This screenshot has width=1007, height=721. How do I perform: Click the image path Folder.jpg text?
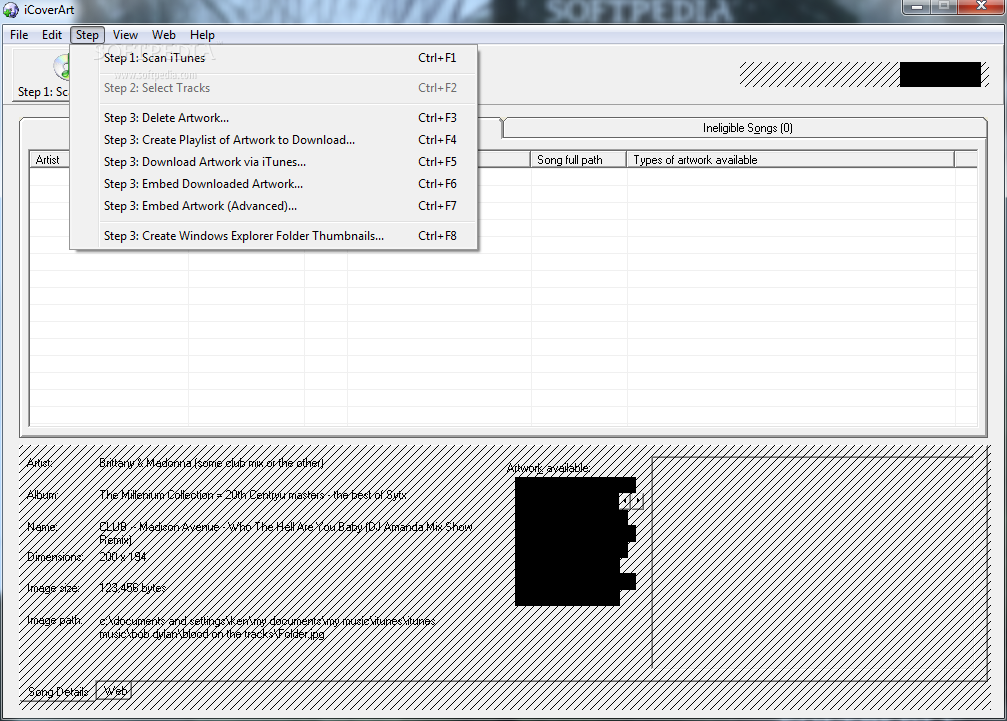[267, 627]
